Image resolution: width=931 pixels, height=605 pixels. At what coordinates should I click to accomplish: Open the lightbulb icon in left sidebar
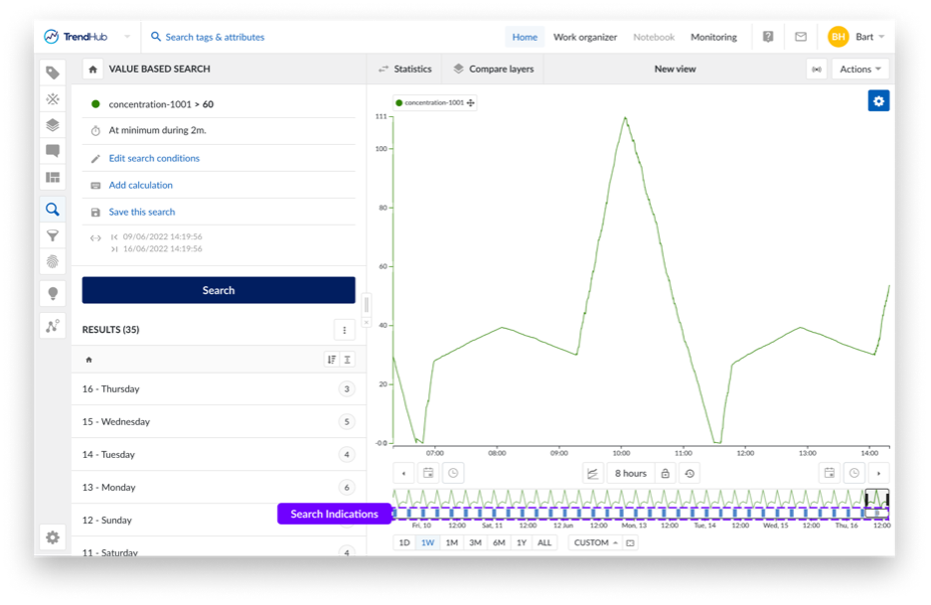coord(53,293)
